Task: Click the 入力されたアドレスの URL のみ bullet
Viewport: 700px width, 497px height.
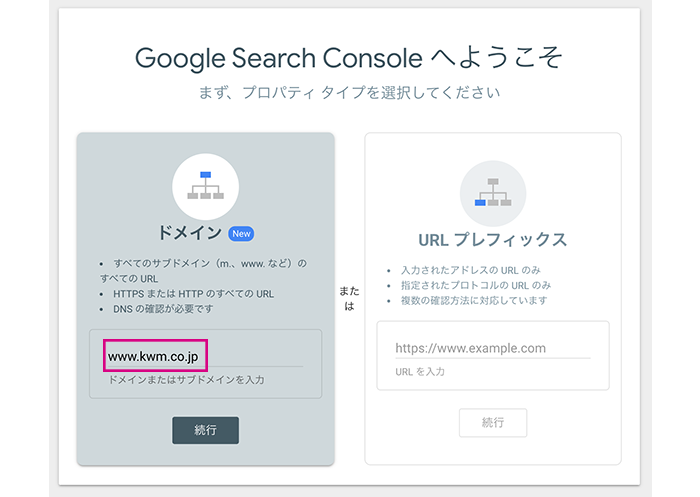Action: coord(471,270)
